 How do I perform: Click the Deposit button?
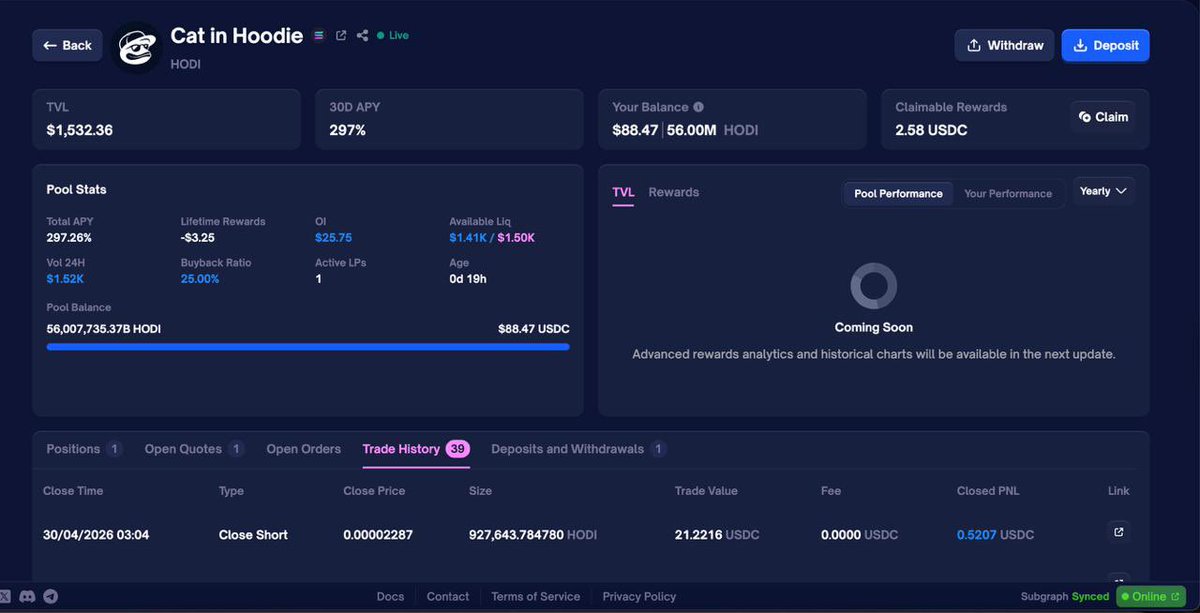[x=1105, y=45]
